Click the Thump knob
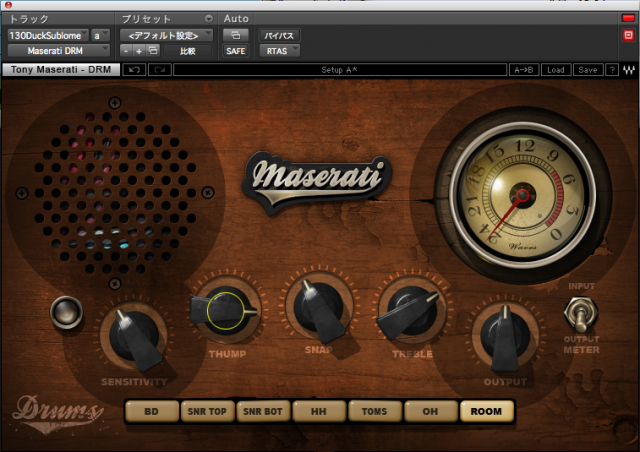 point(226,311)
